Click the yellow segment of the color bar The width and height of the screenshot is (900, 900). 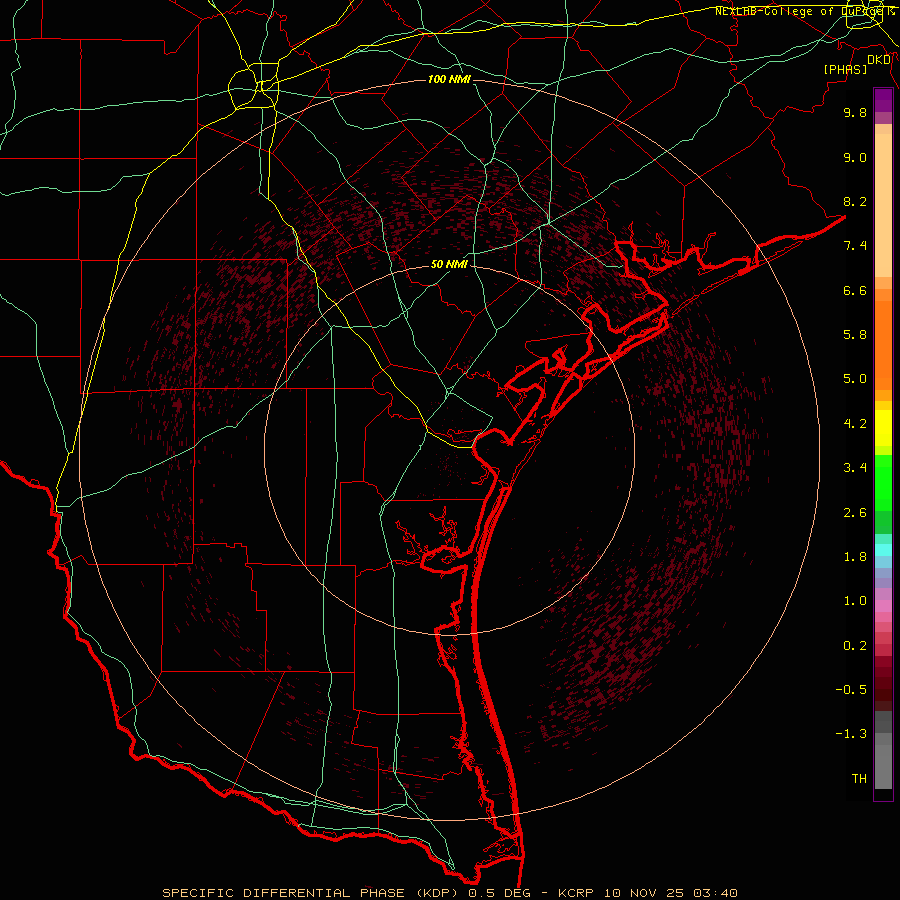883,428
